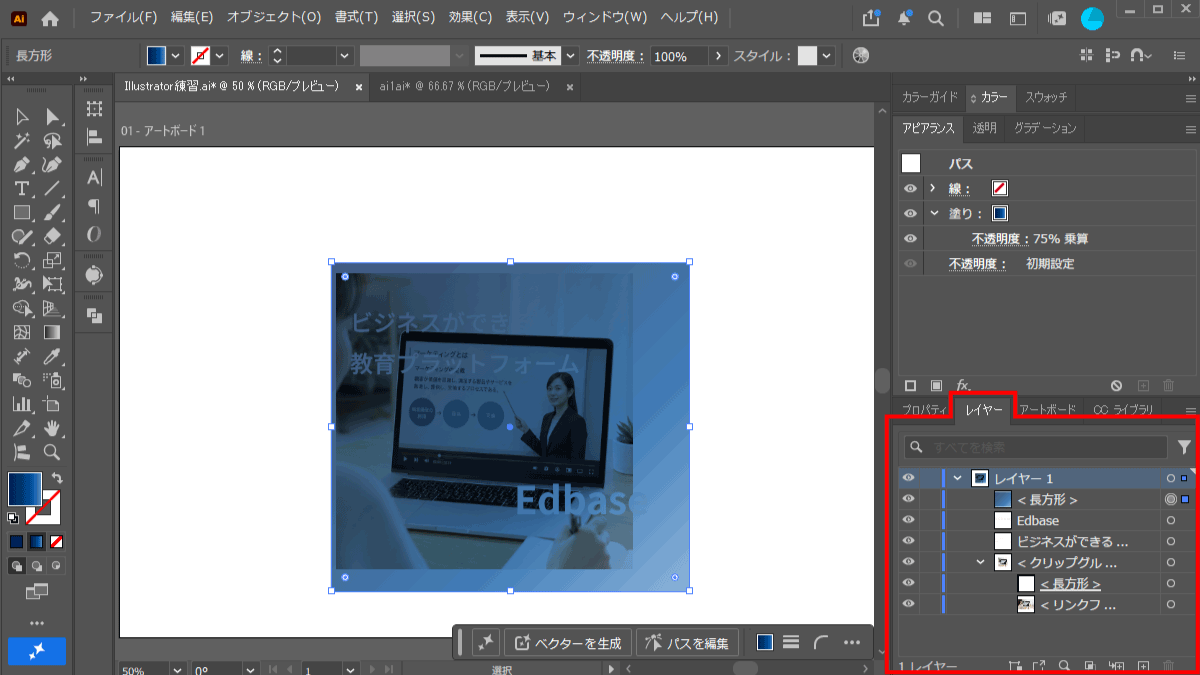Select the Gradient tool
This screenshot has width=1200, height=675.
pyautogui.click(x=53, y=332)
